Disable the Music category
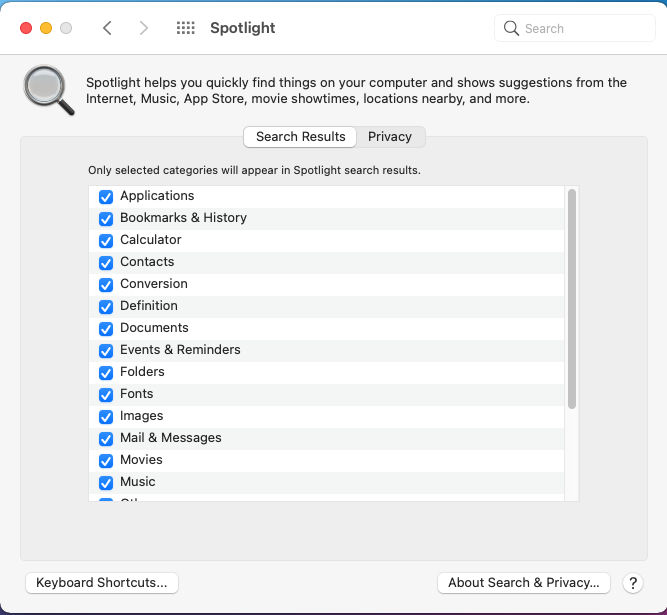Viewport: 667px width, 615px height. coord(106,483)
